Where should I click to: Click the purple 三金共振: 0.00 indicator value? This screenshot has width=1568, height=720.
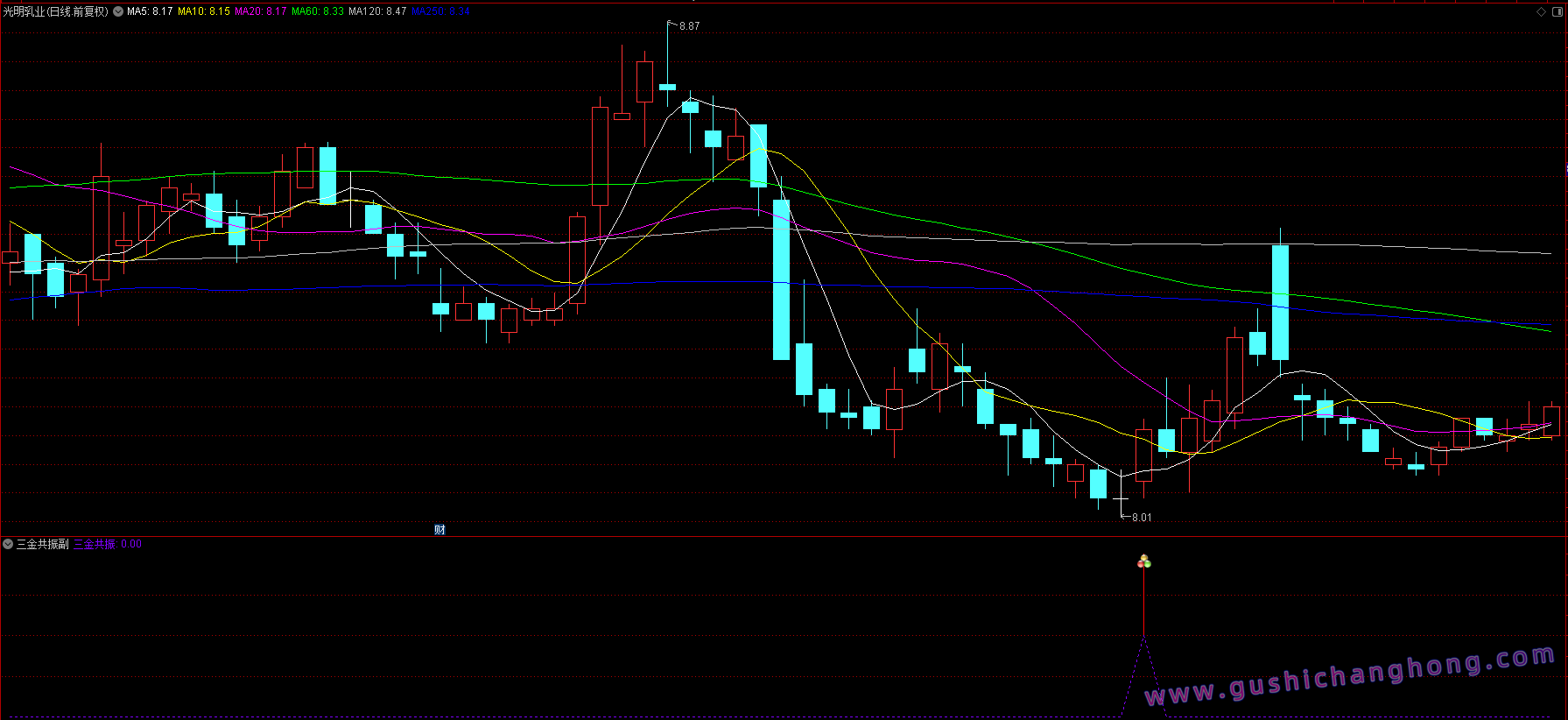(x=108, y=544)
